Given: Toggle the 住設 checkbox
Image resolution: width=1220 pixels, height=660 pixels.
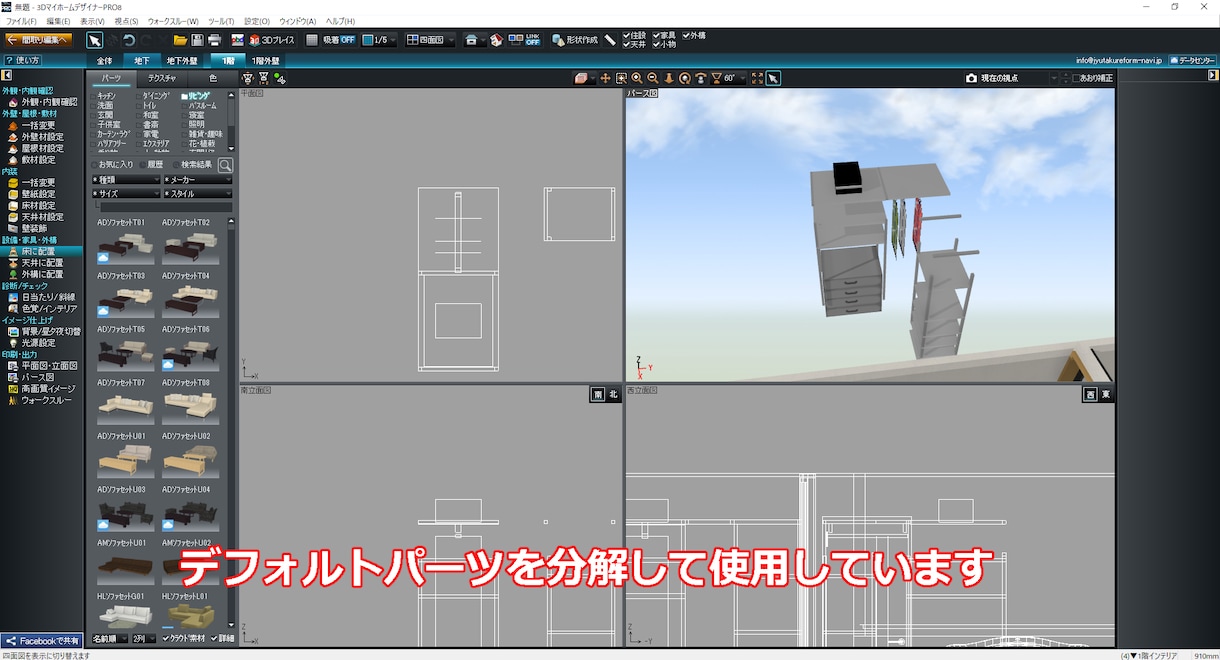Looking at the screenshot, I should [634, 35].
